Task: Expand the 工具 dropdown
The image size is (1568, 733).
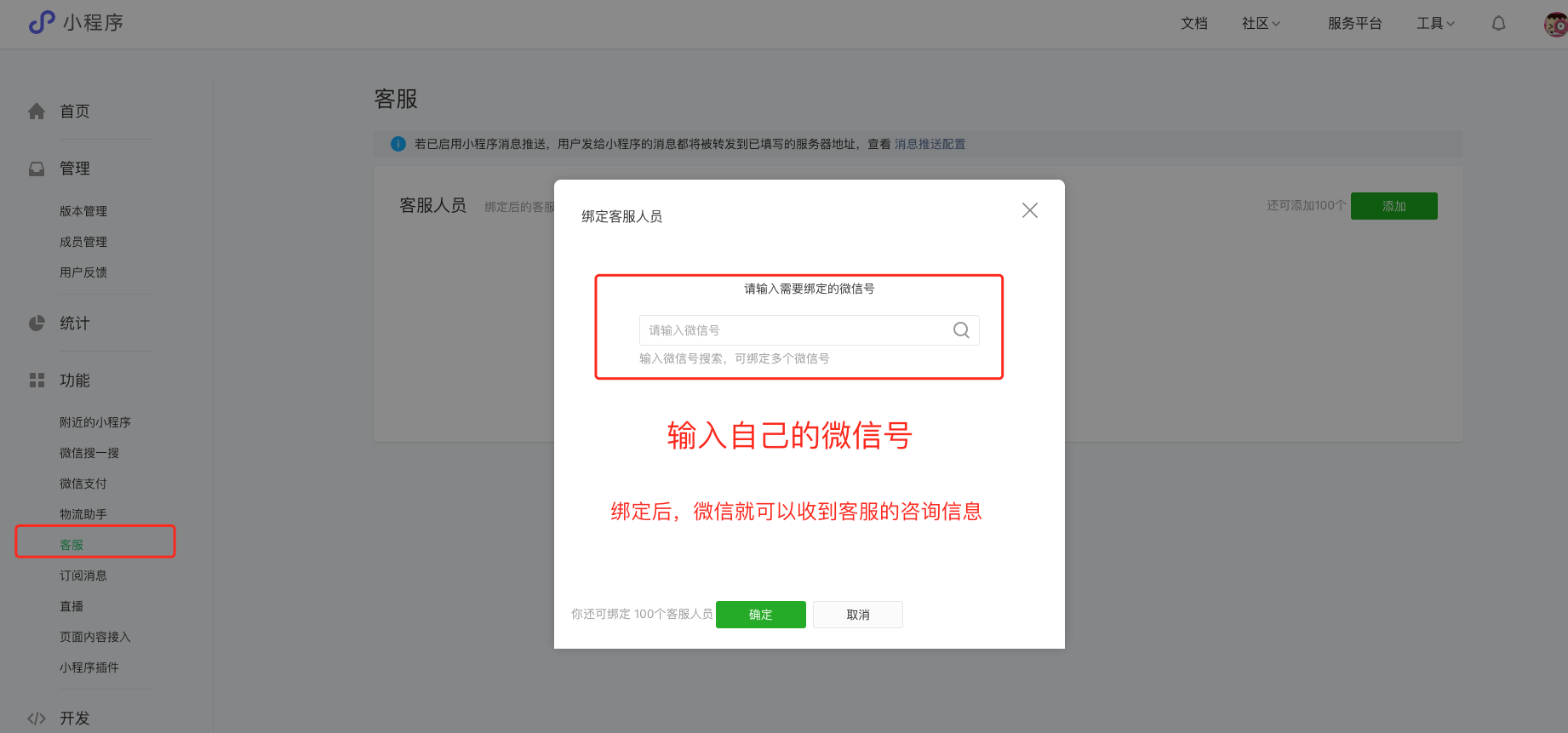Action: pos(1435,24)
